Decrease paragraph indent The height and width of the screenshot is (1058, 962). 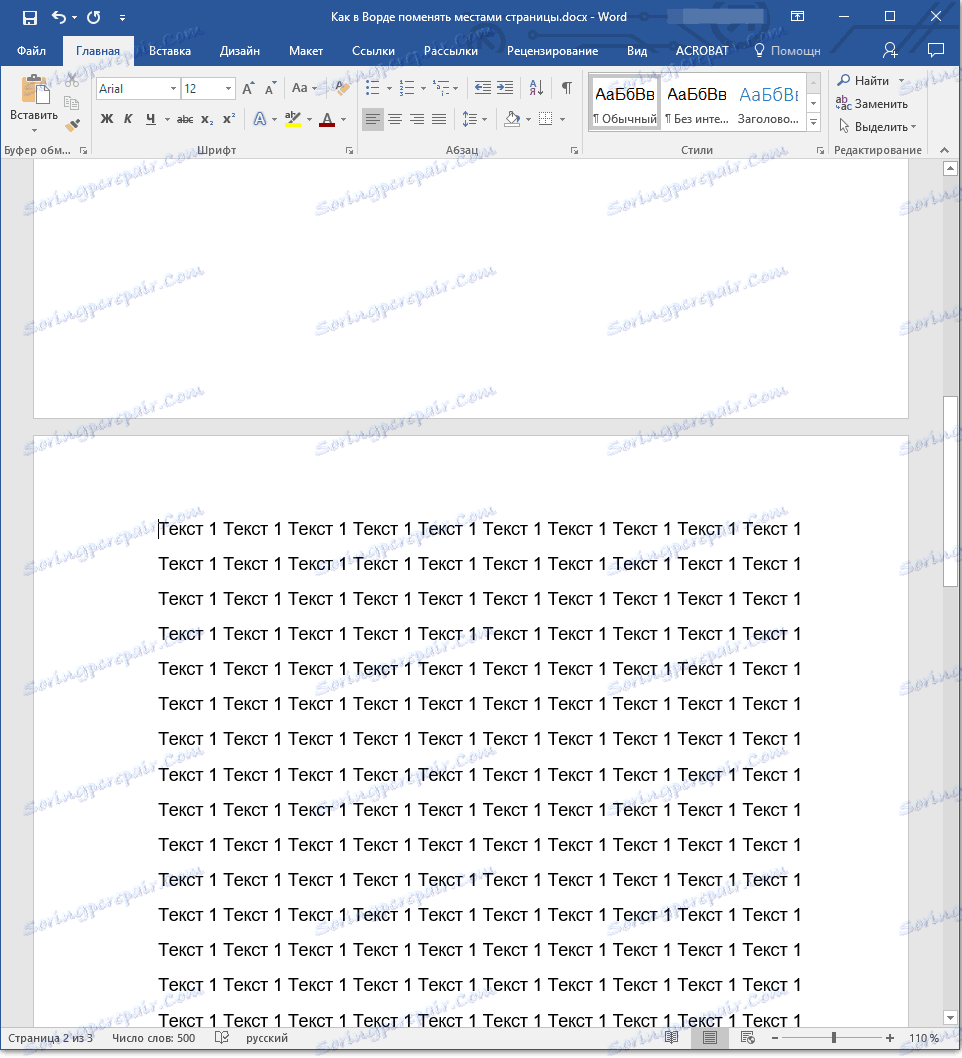click(482, 88)
